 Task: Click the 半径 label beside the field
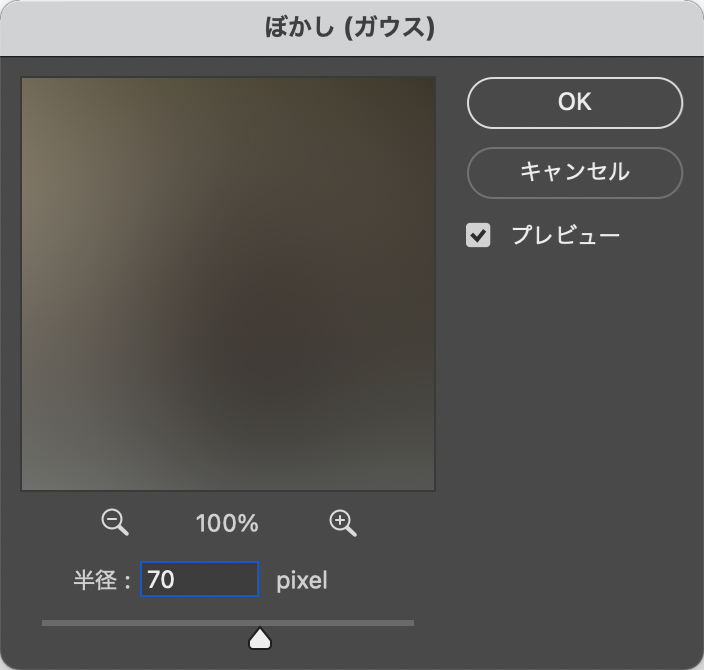pyautogui.click(x=95, y=580)
